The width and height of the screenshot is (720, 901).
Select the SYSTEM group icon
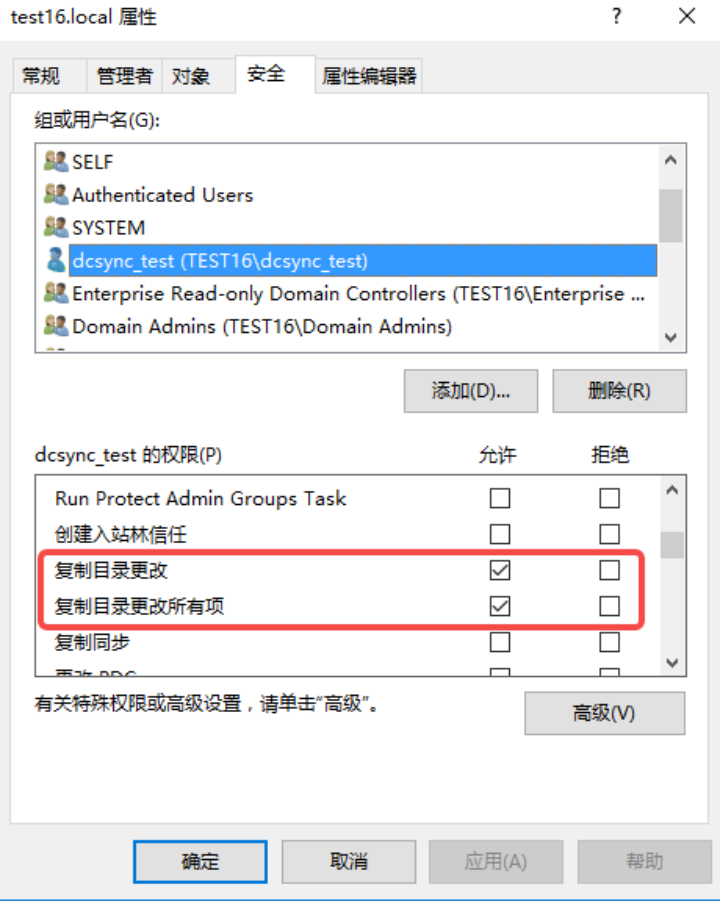[56, 227]
